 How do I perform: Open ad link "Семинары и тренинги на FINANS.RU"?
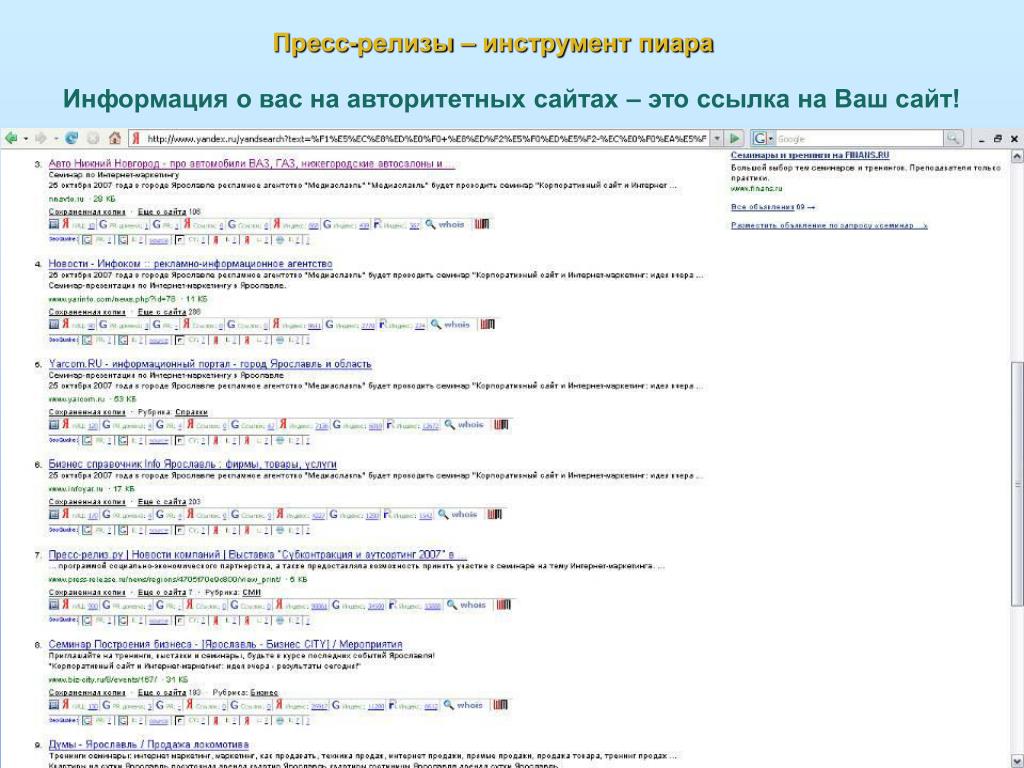(810, 155)
